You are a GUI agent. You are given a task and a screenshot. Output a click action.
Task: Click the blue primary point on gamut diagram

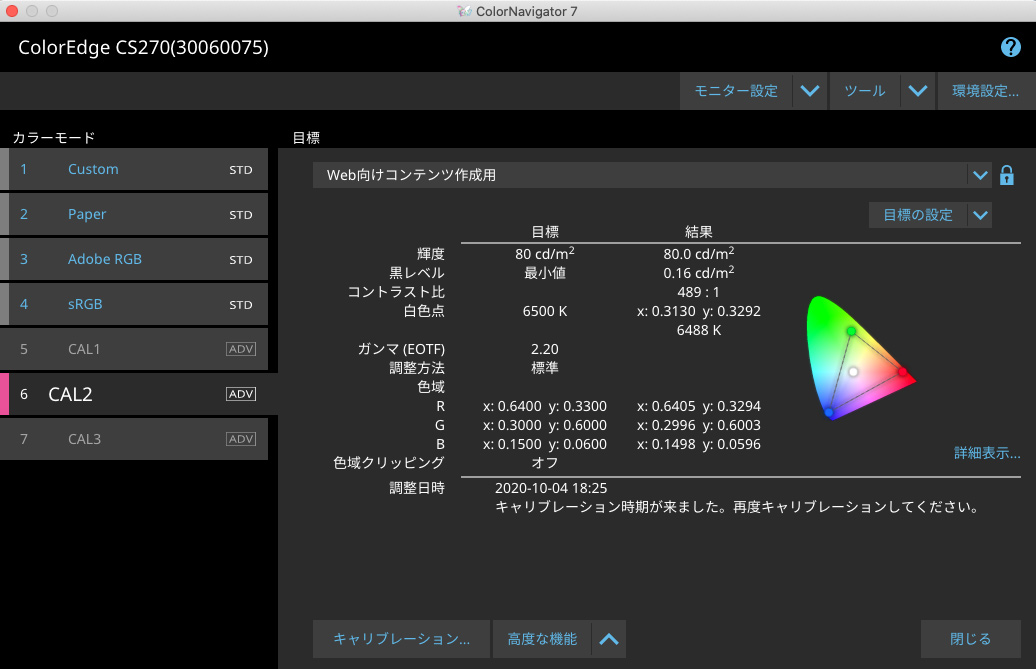tap(829, 413)
